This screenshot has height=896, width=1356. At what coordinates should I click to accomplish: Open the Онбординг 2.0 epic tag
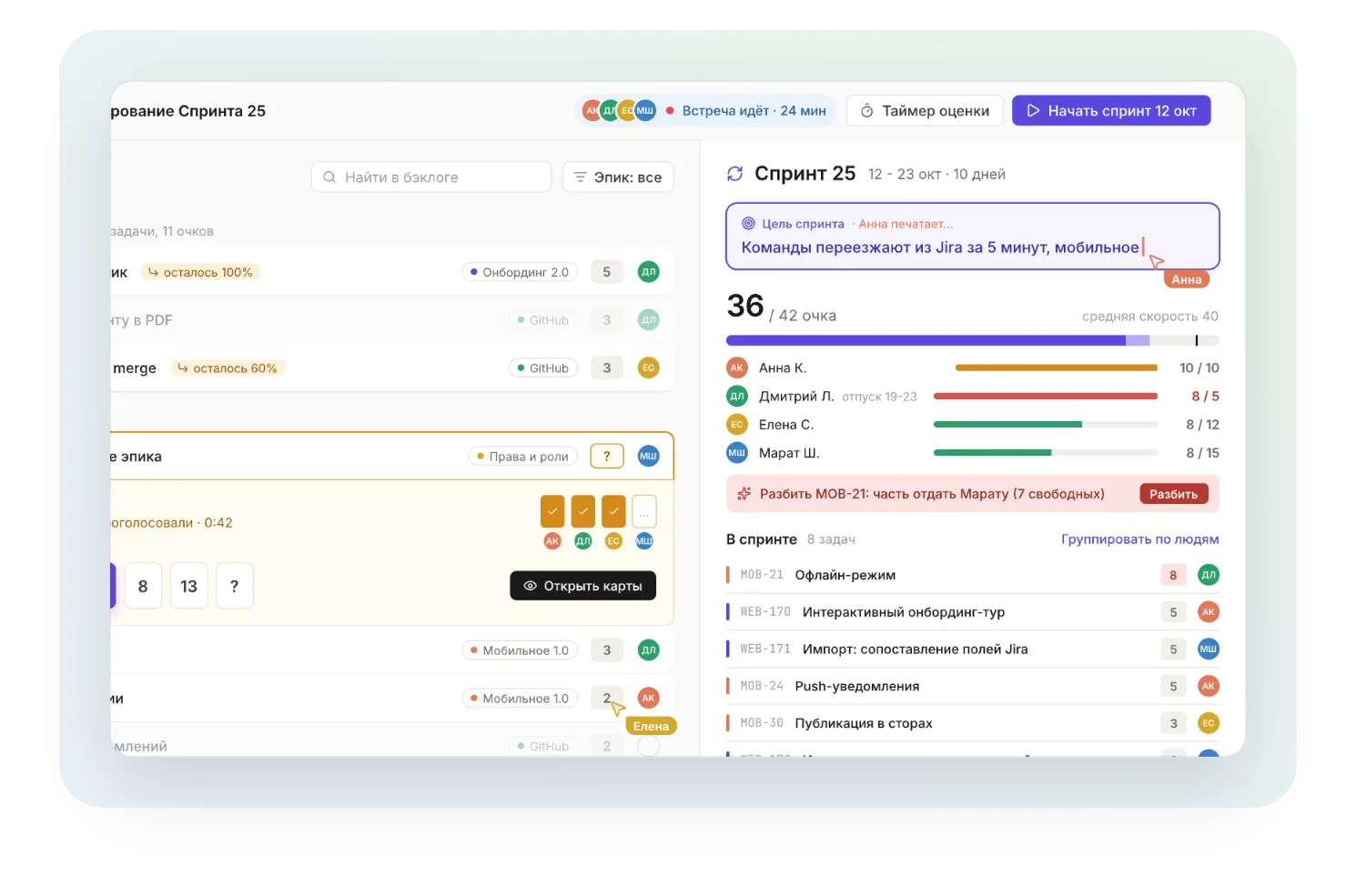coord(520,272)
